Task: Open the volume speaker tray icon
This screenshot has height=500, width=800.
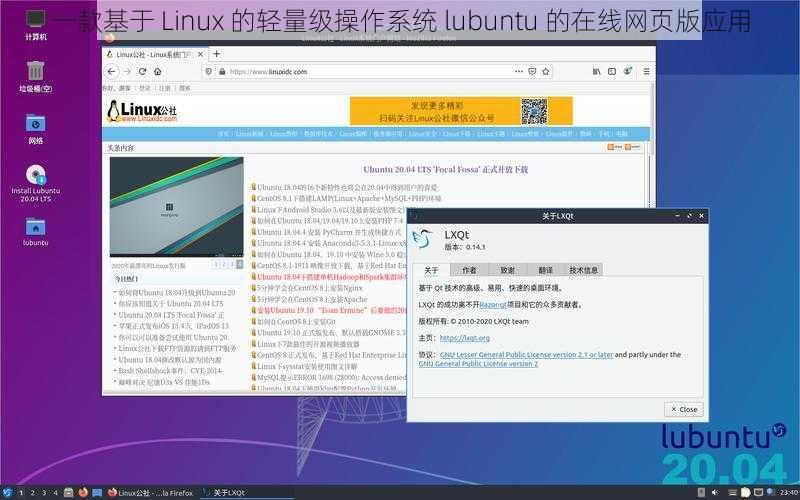Action: 715,492
